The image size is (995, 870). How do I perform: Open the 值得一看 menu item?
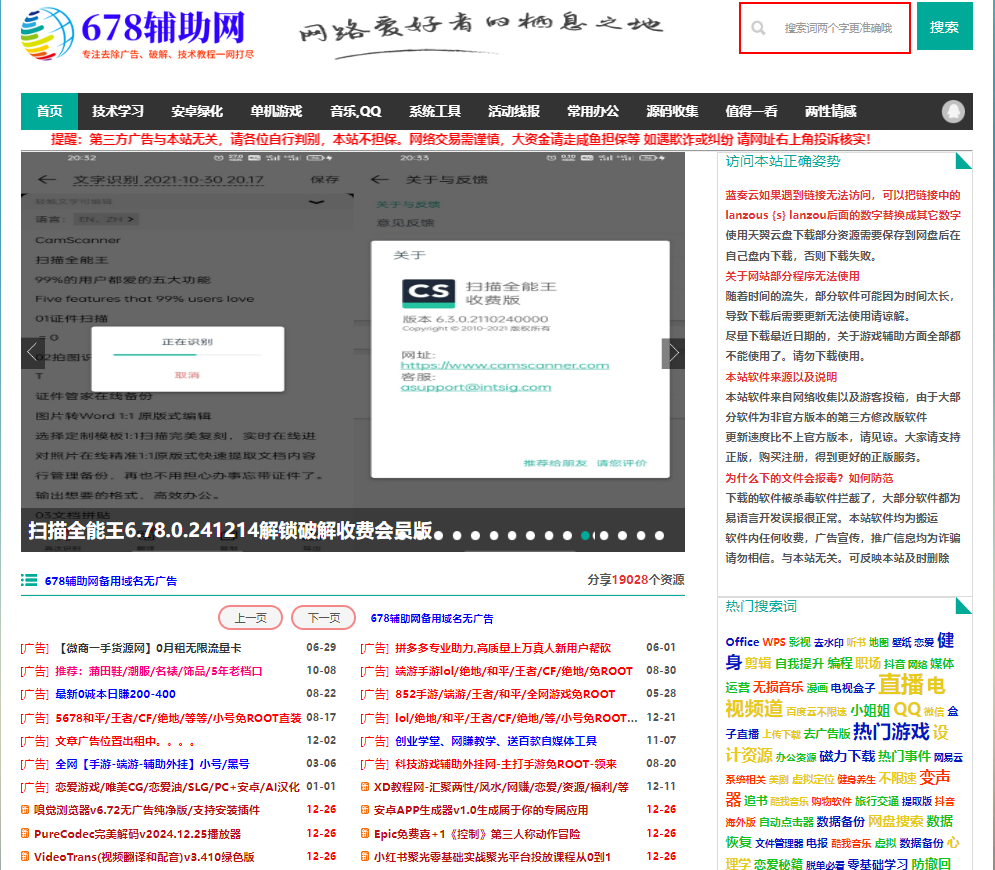751,111
